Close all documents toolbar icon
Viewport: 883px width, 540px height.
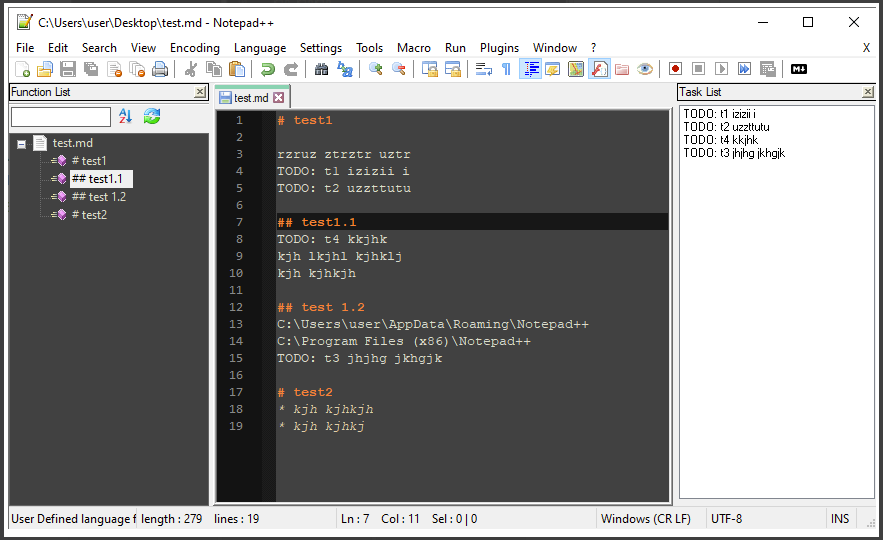coord(137,69)
